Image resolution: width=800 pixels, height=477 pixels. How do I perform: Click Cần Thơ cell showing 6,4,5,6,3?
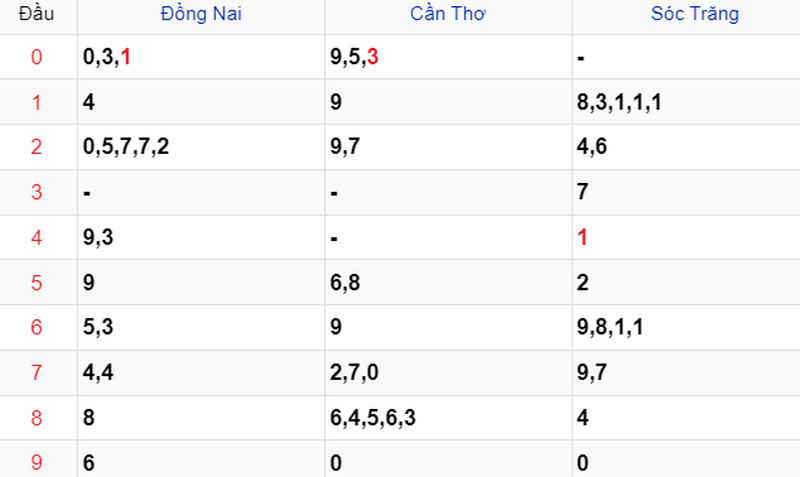(x=448, y=418)
